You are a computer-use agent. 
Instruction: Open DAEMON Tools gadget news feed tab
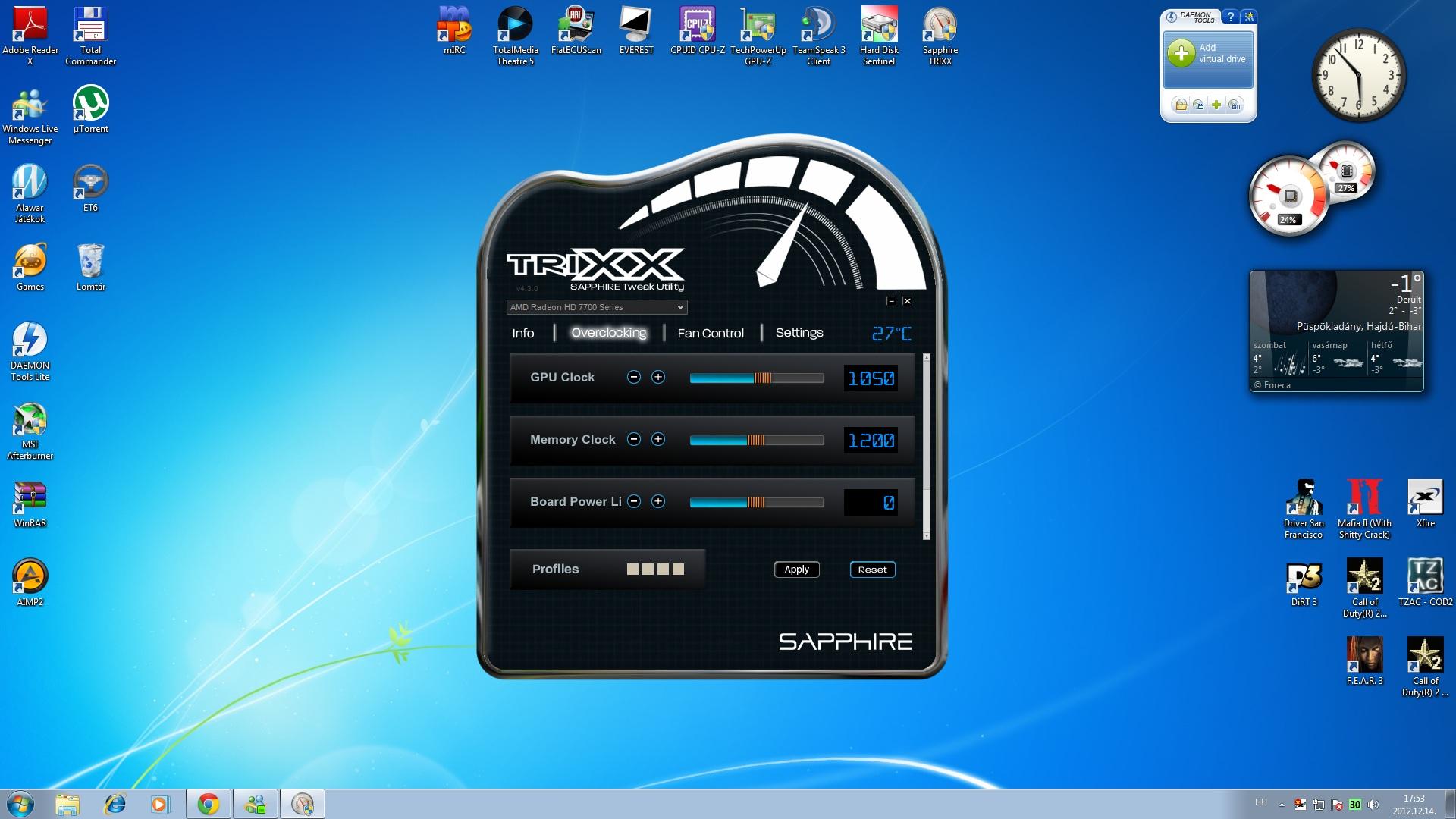coord(1248,16)
